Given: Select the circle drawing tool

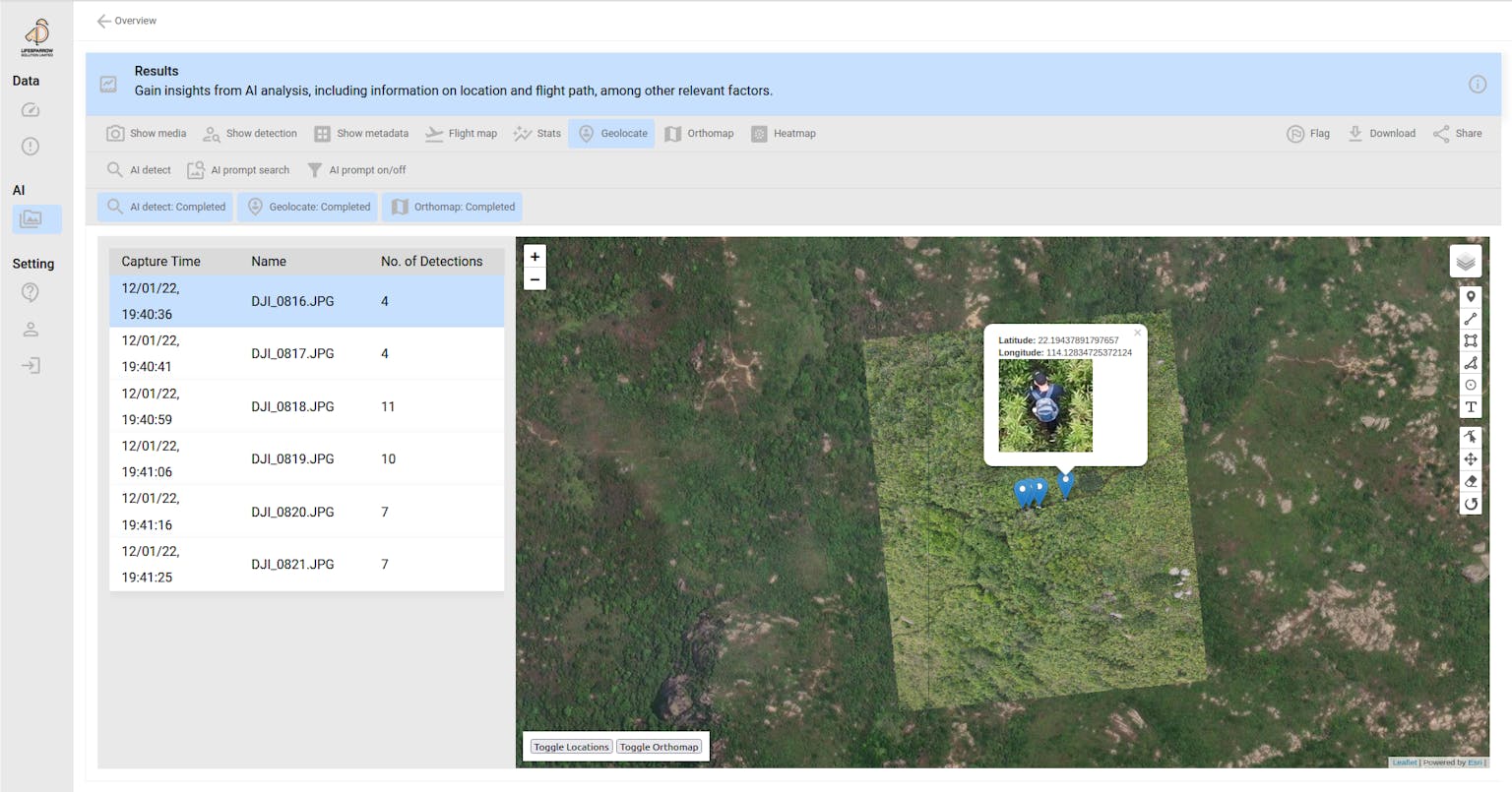Looking at the screenshot, I should (1471, 385).
